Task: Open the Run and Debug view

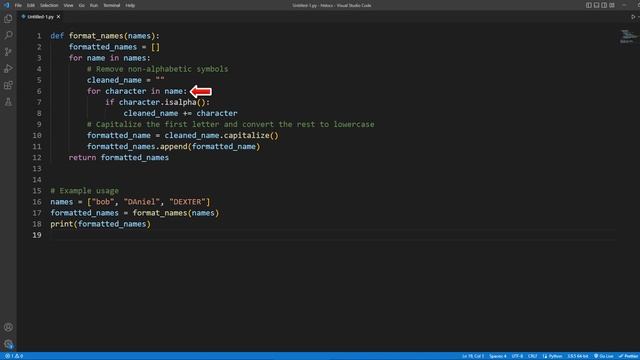Action: click(x=8, y=69)
